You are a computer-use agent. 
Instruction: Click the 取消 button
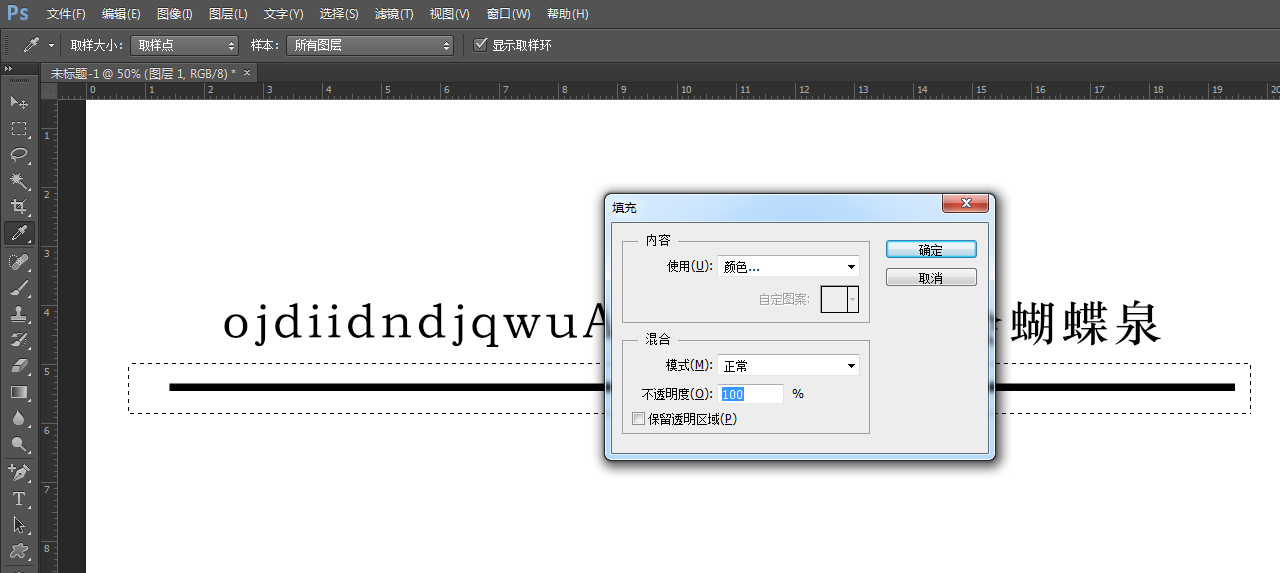[931, 278]
